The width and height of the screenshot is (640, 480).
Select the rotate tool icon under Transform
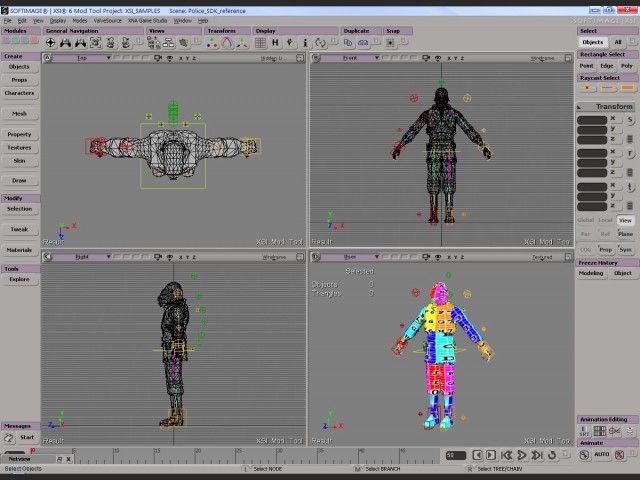(x=227, y=43)
